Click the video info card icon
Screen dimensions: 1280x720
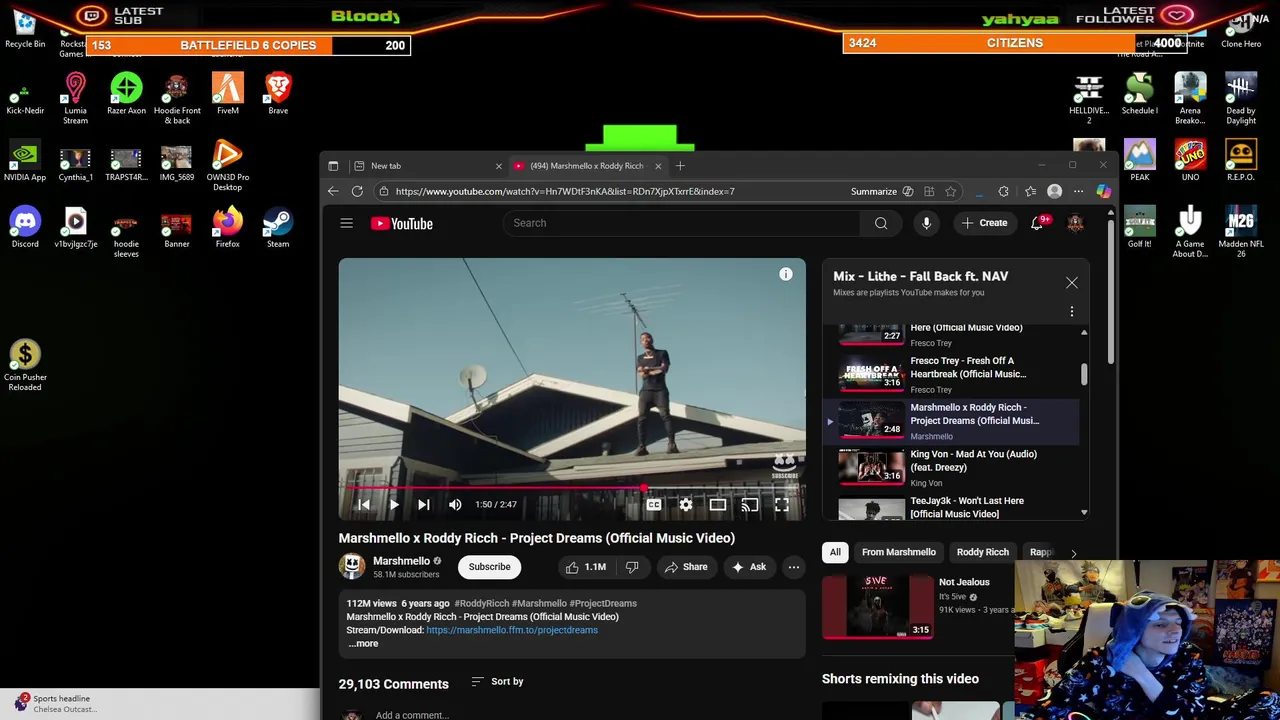click(x=786, y=274)
